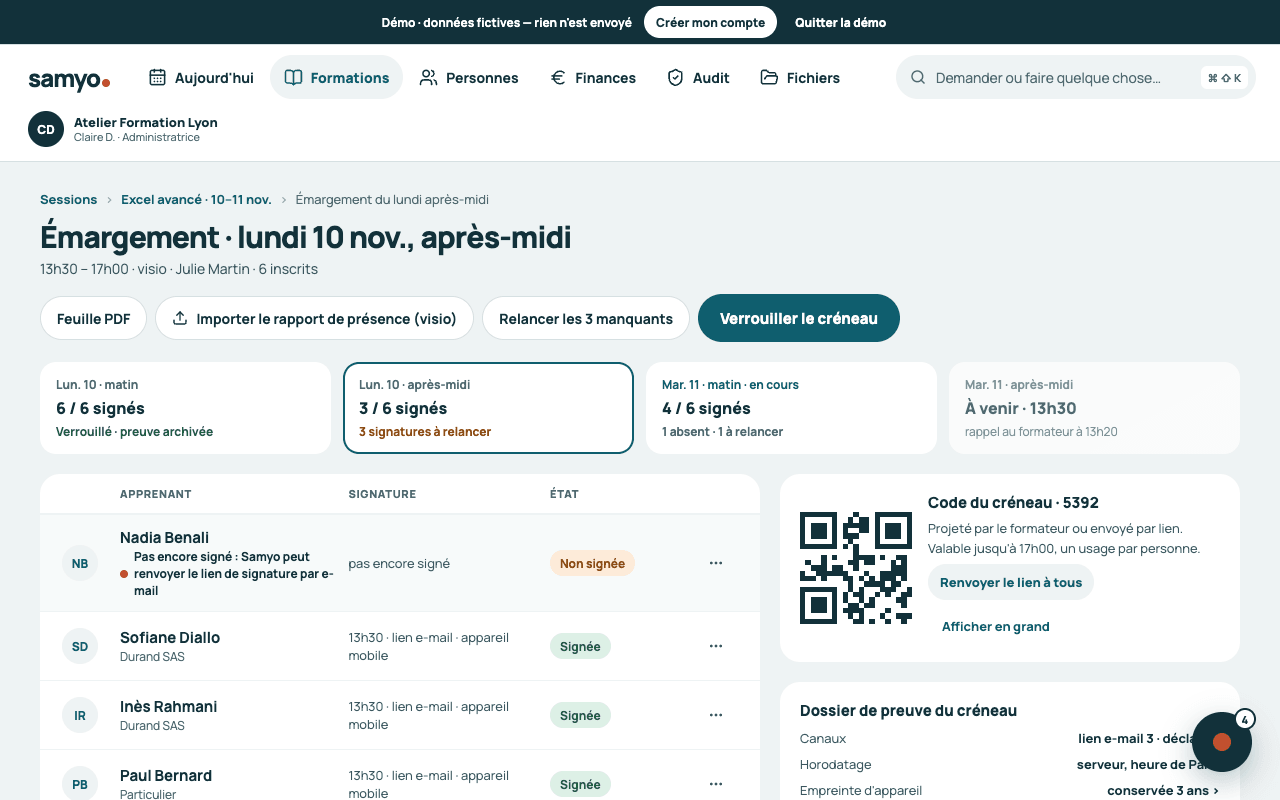Open 'Excel avancé · 10–11 nov.' breadcrumb
The height and width of the screenshot is (800, 1280).
(x=196, y=200)
